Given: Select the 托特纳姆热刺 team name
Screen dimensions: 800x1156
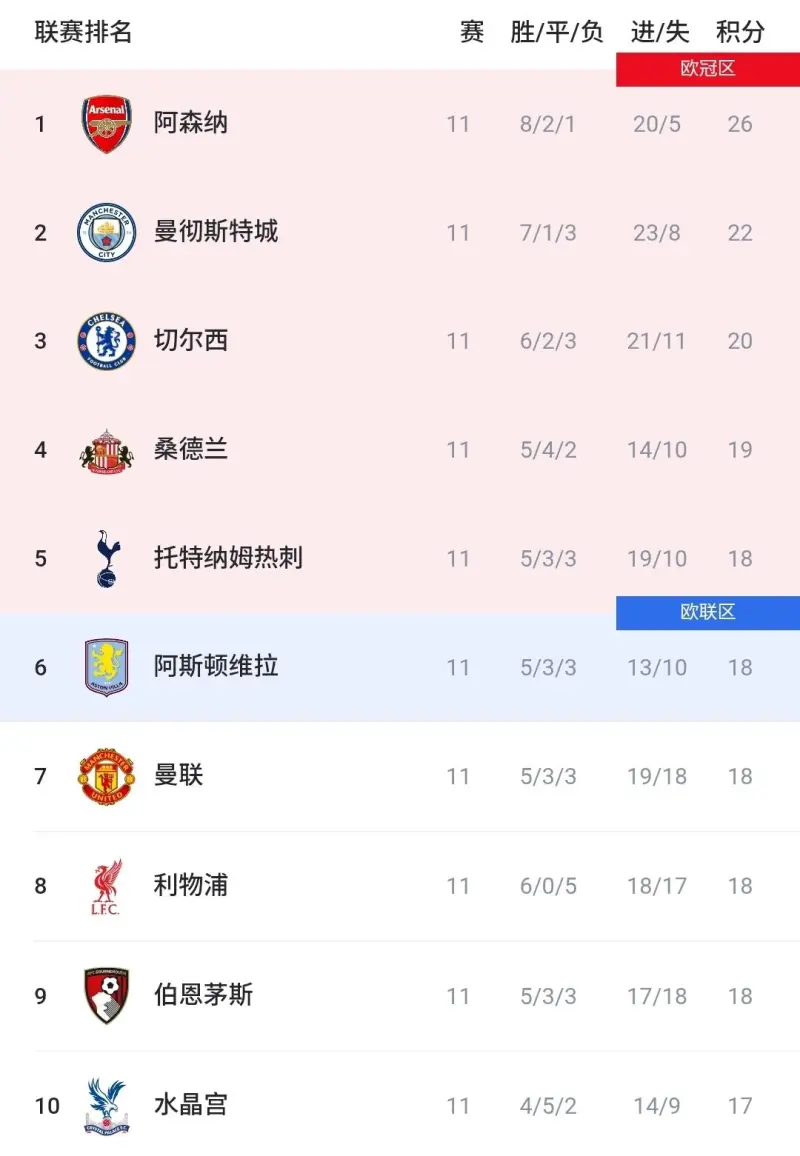Looking at the screenshot, I should (x=228, y=558).
